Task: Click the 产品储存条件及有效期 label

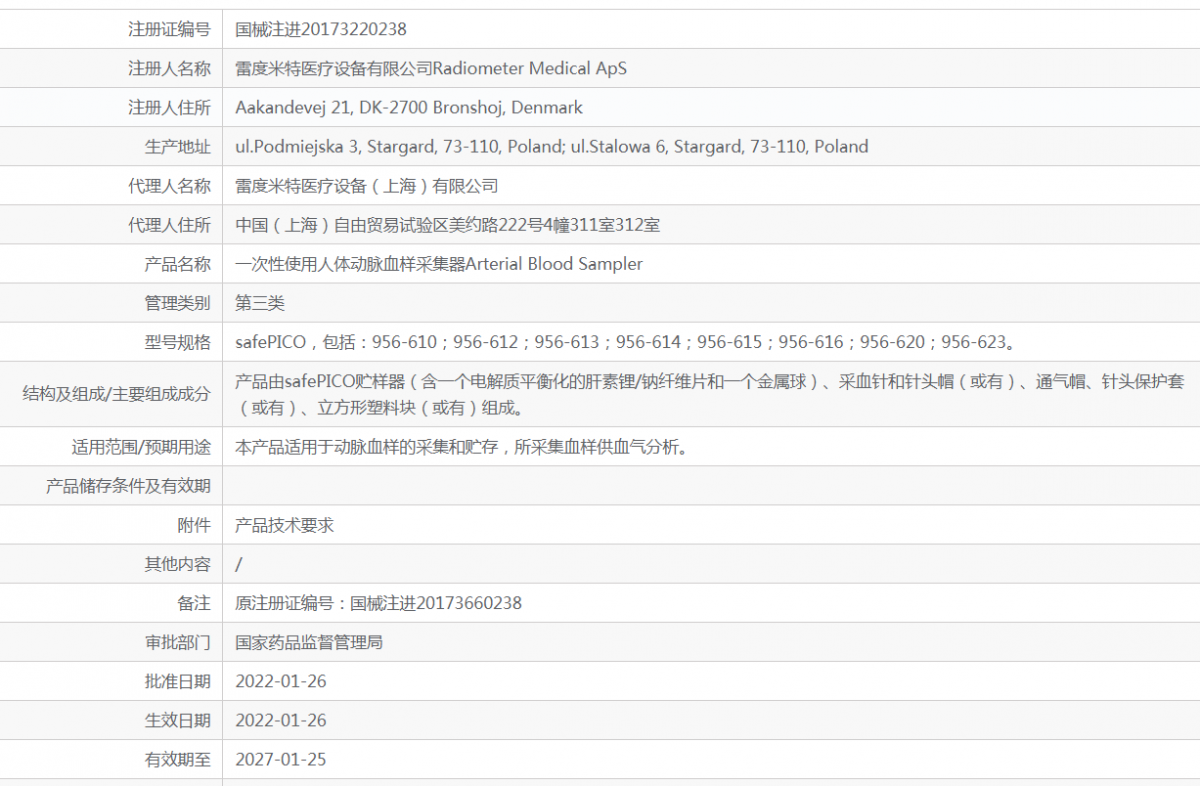Action: coord(129,486)
